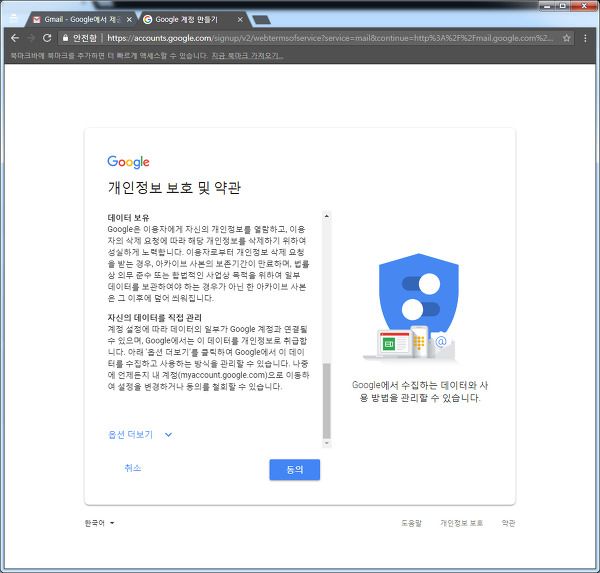Close the Google 계정 만들기 tab
Viewport: 600px width, 573px height.
(x=240, y=20)
